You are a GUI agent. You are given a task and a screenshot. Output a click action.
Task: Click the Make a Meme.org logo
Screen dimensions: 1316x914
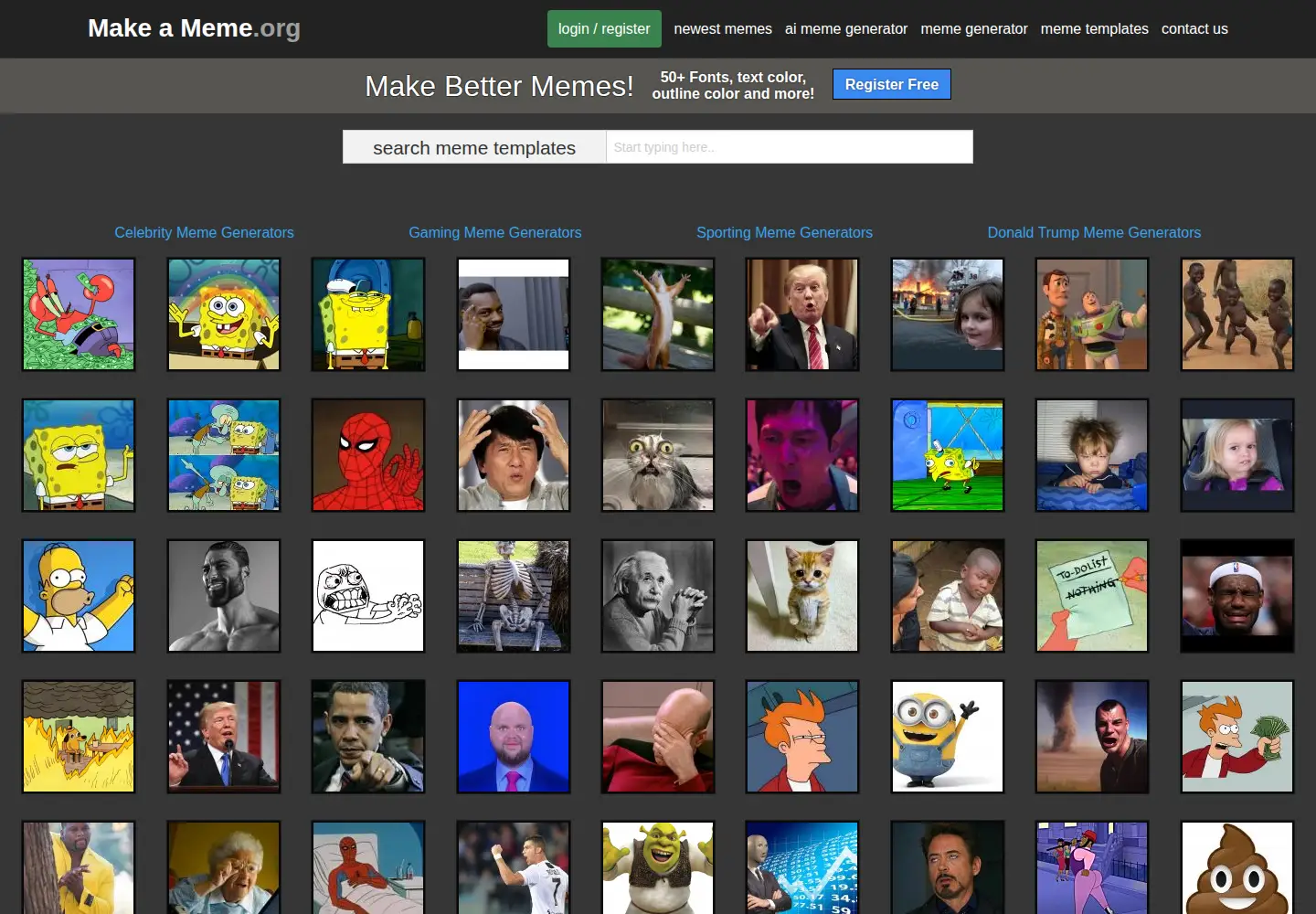[x=194, y=28]
